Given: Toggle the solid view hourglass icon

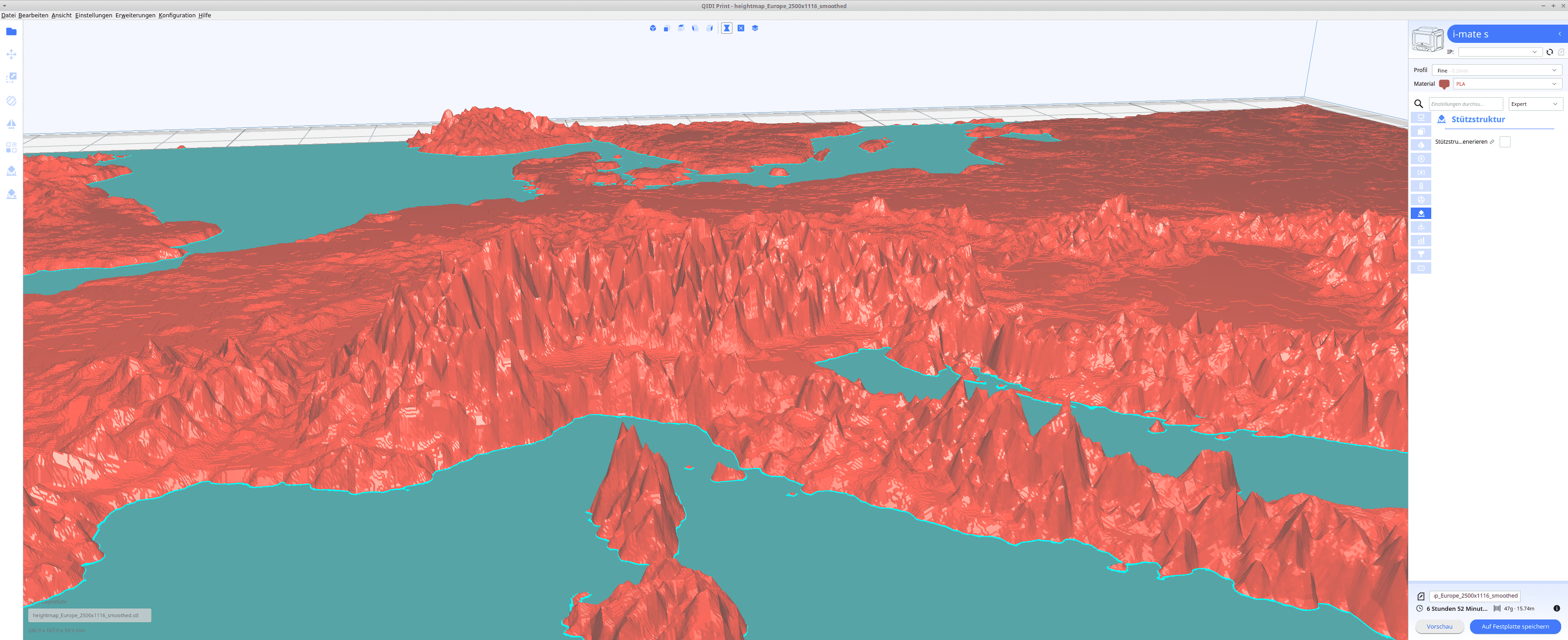Looking at the screenshot, I should coord(726,28).
